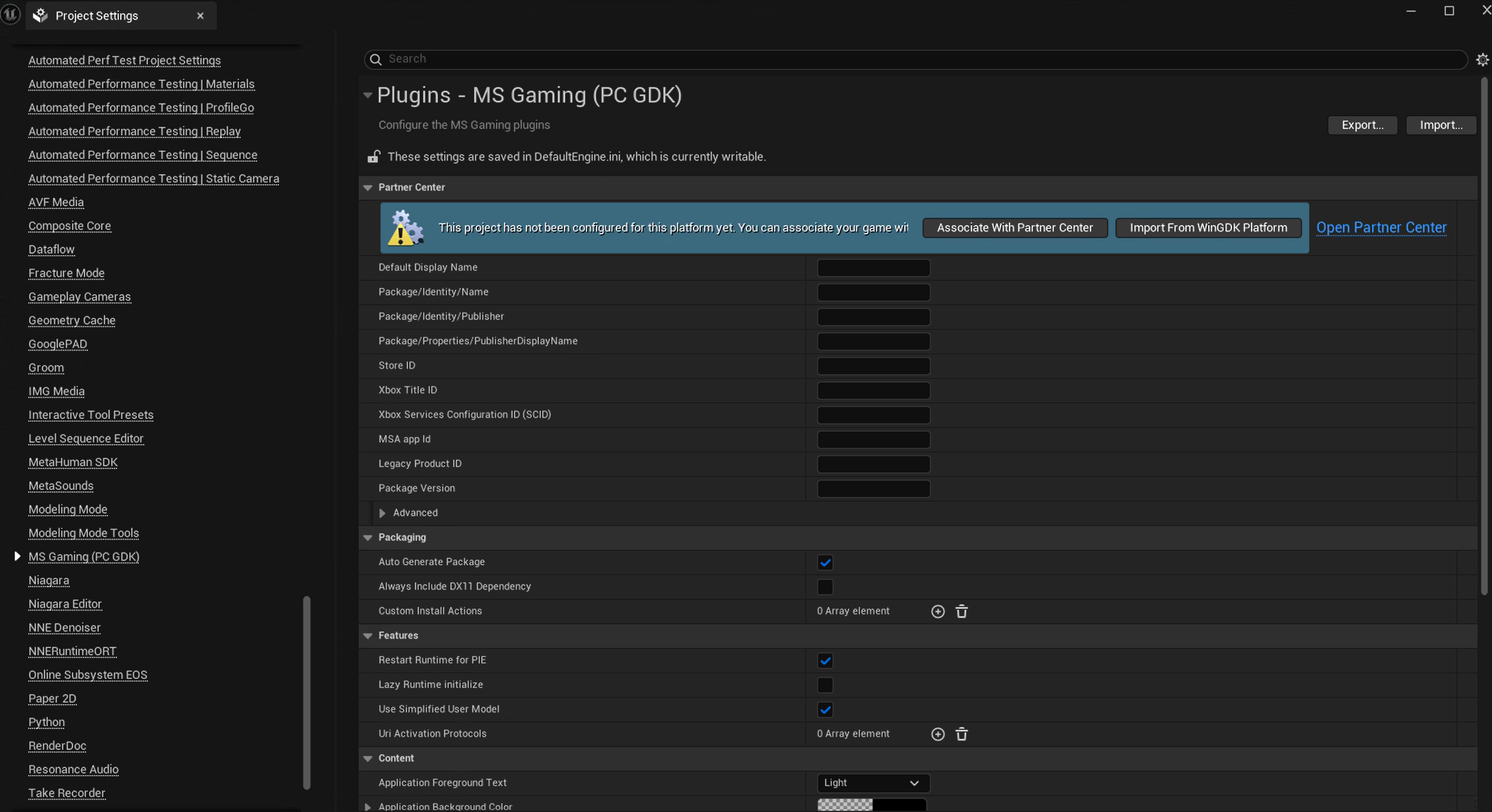Add an element to Custom Install Actions
Screen dimensions: 1492x812
click(x=938, y=611)
